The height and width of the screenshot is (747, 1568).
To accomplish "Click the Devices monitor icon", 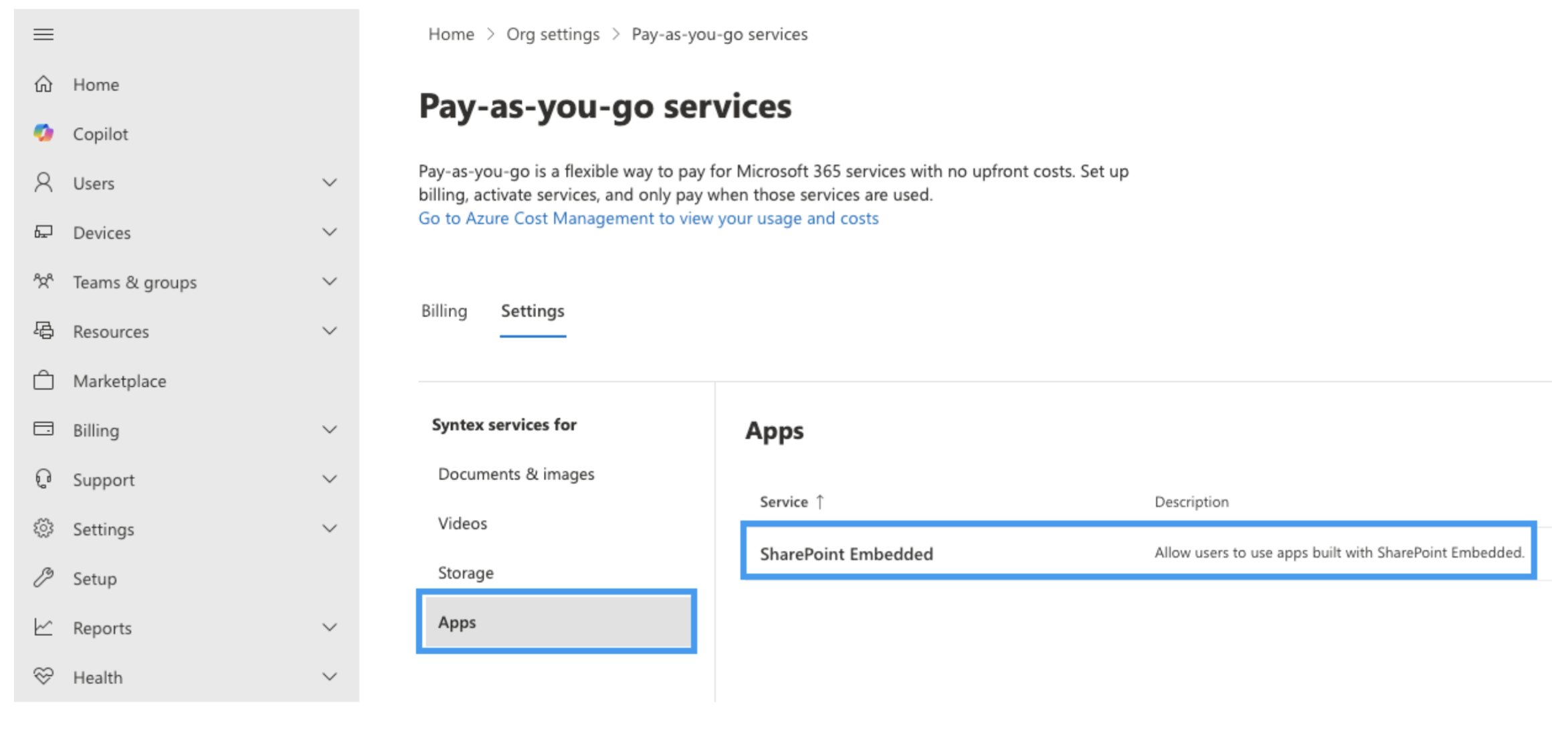I will pos(43,232).
